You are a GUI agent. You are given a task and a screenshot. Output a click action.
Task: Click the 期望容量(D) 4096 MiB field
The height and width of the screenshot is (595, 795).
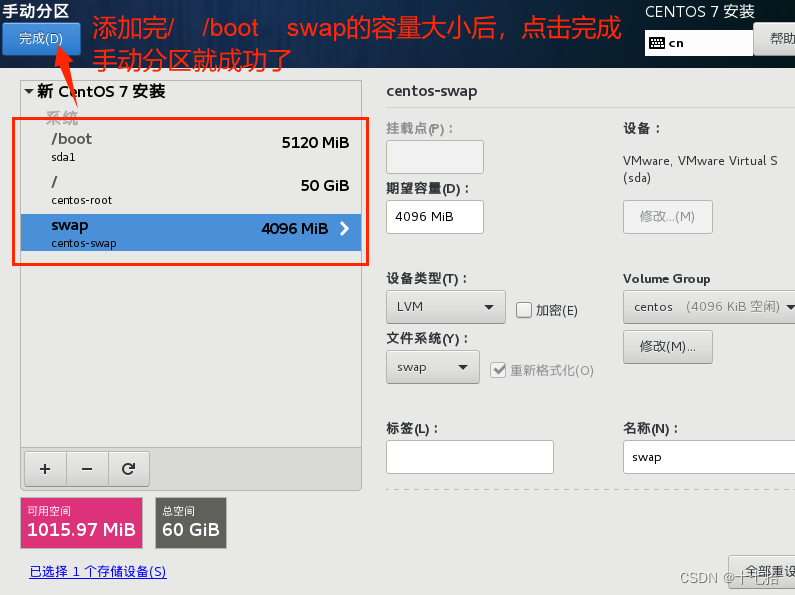coord(435,217)
